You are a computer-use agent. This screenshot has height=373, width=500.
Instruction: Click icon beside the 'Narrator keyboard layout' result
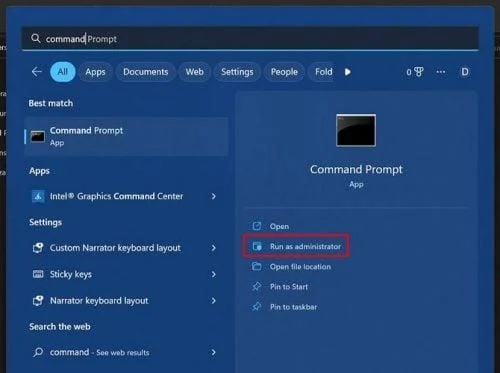click(x=38, y=300)
